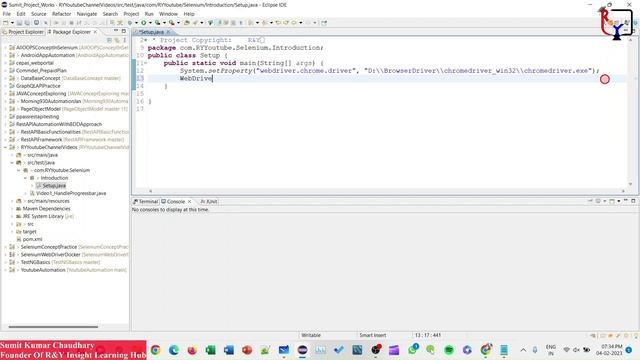Minimize the Package Explorer view
The image size is (640, 360).
pos(116,31)
